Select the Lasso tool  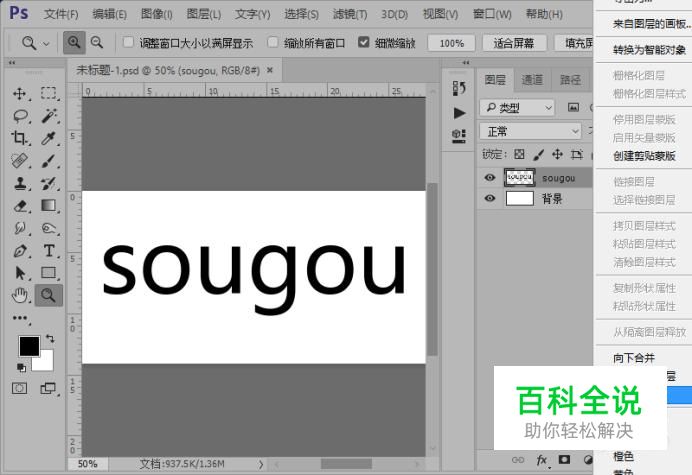point(20,116)
